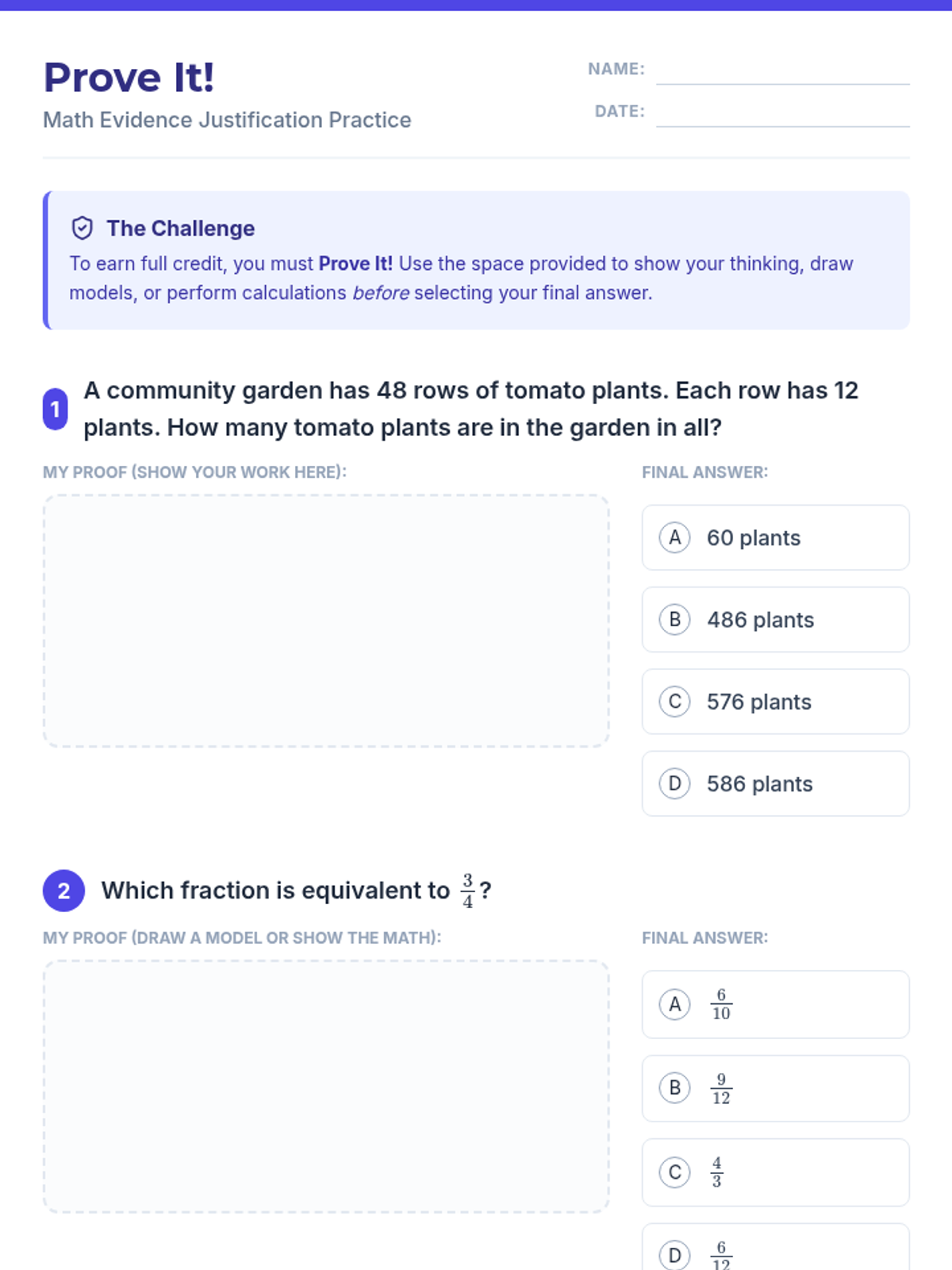Screen dimensions: 952x1270
Task: Pick answer D, 586 plants
Action: [x=775, y=783]
